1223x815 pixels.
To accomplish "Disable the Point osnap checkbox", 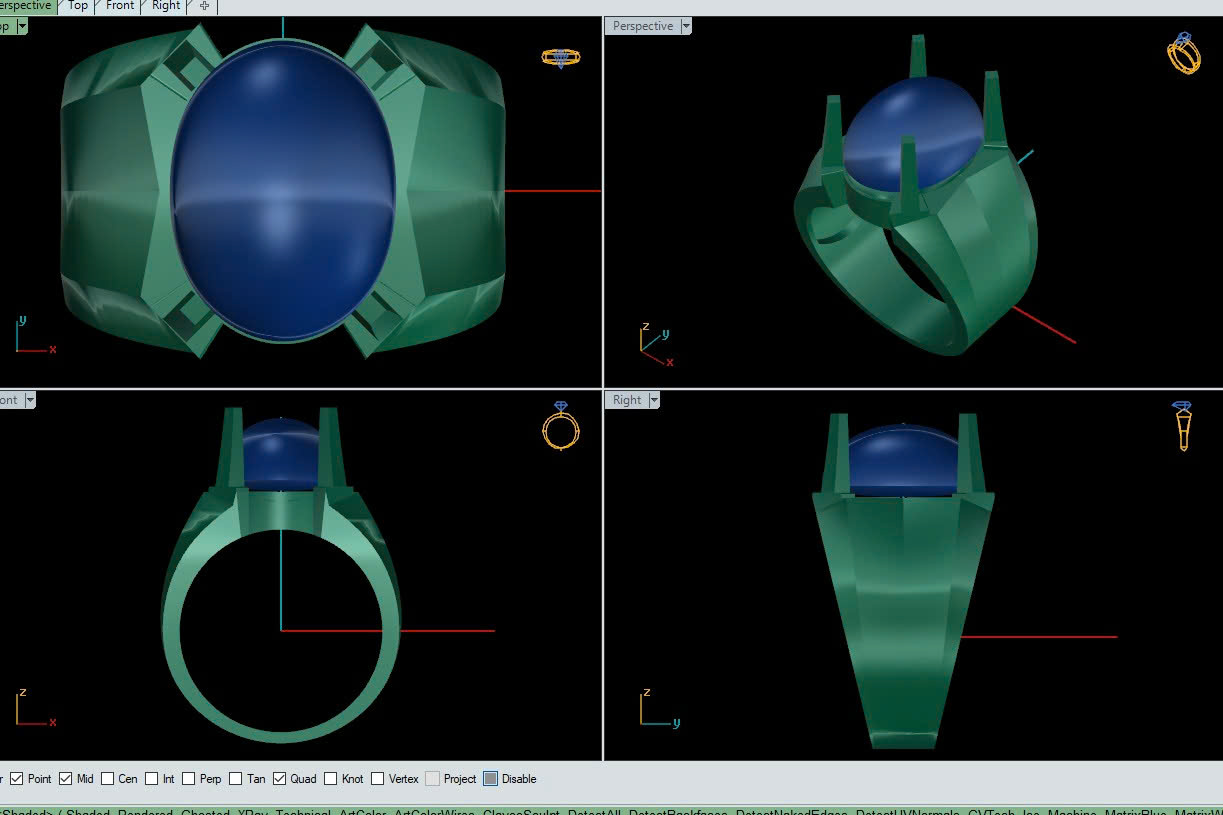I will (16, 779).
